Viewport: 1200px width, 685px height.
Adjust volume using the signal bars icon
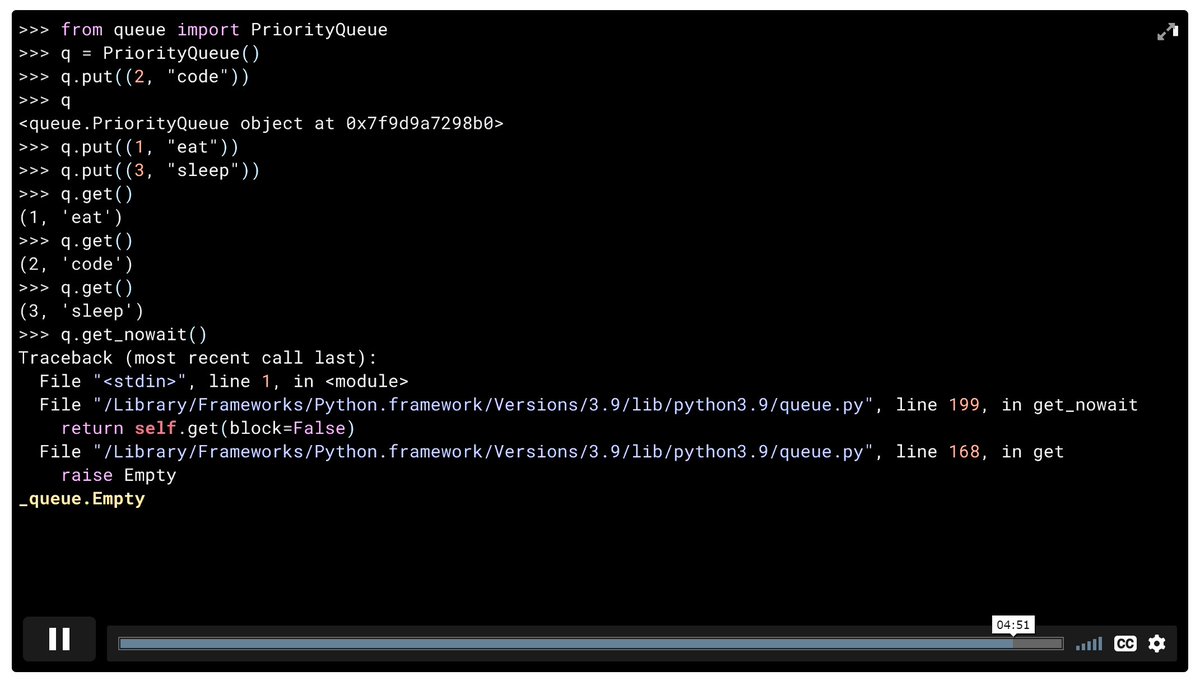point(1089,644)
